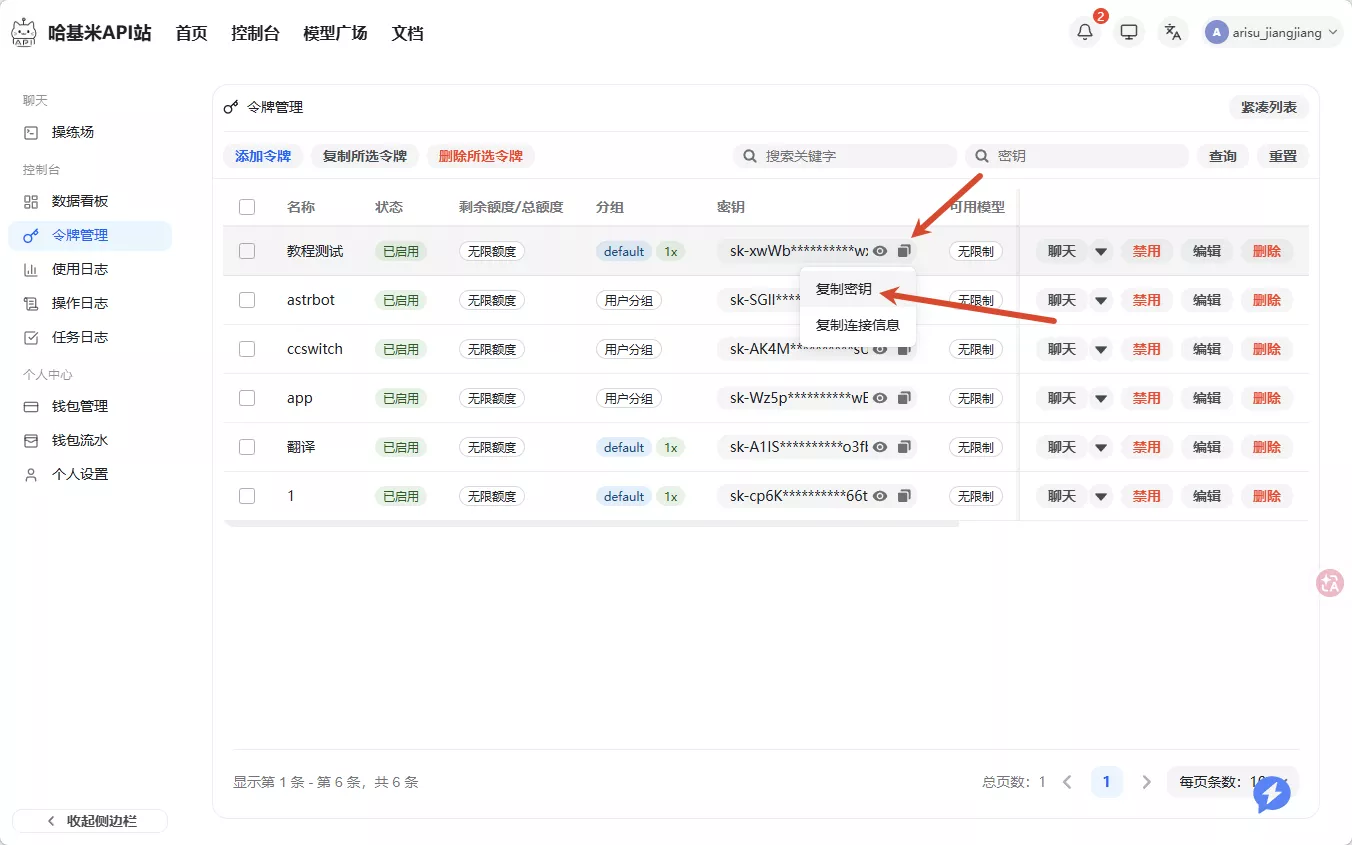Click 删除 for the ccswitch token
Viewport: 1352px width, 845px height.
pyautogui.click(x=1267, y=349)
